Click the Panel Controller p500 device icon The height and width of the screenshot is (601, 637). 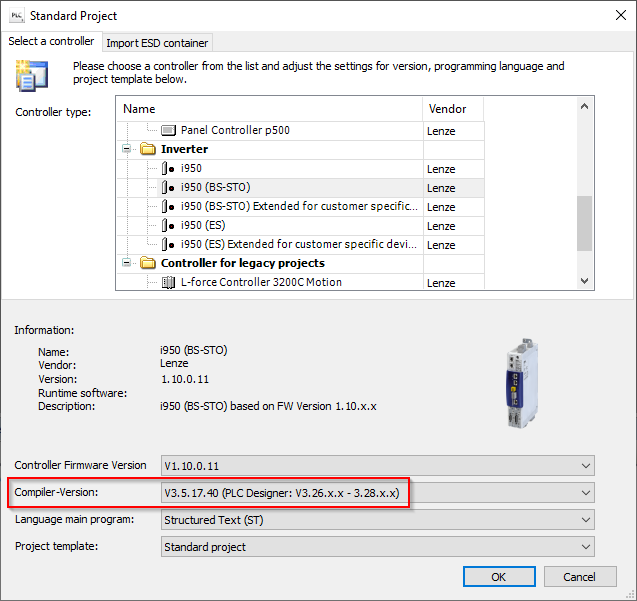click(168, 130)
